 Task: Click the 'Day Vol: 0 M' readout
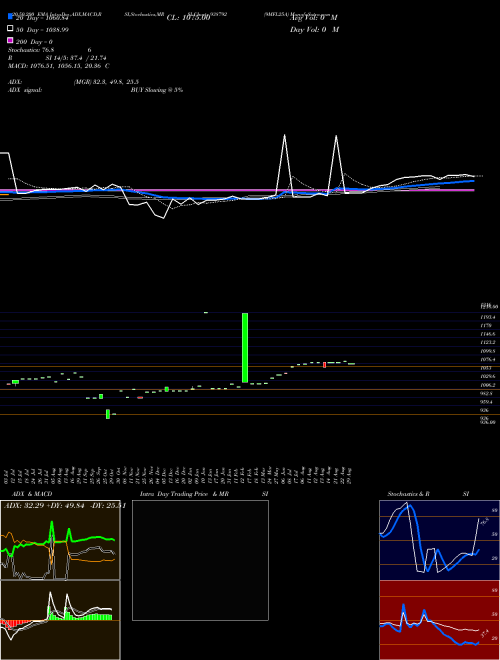click(314, 30)
